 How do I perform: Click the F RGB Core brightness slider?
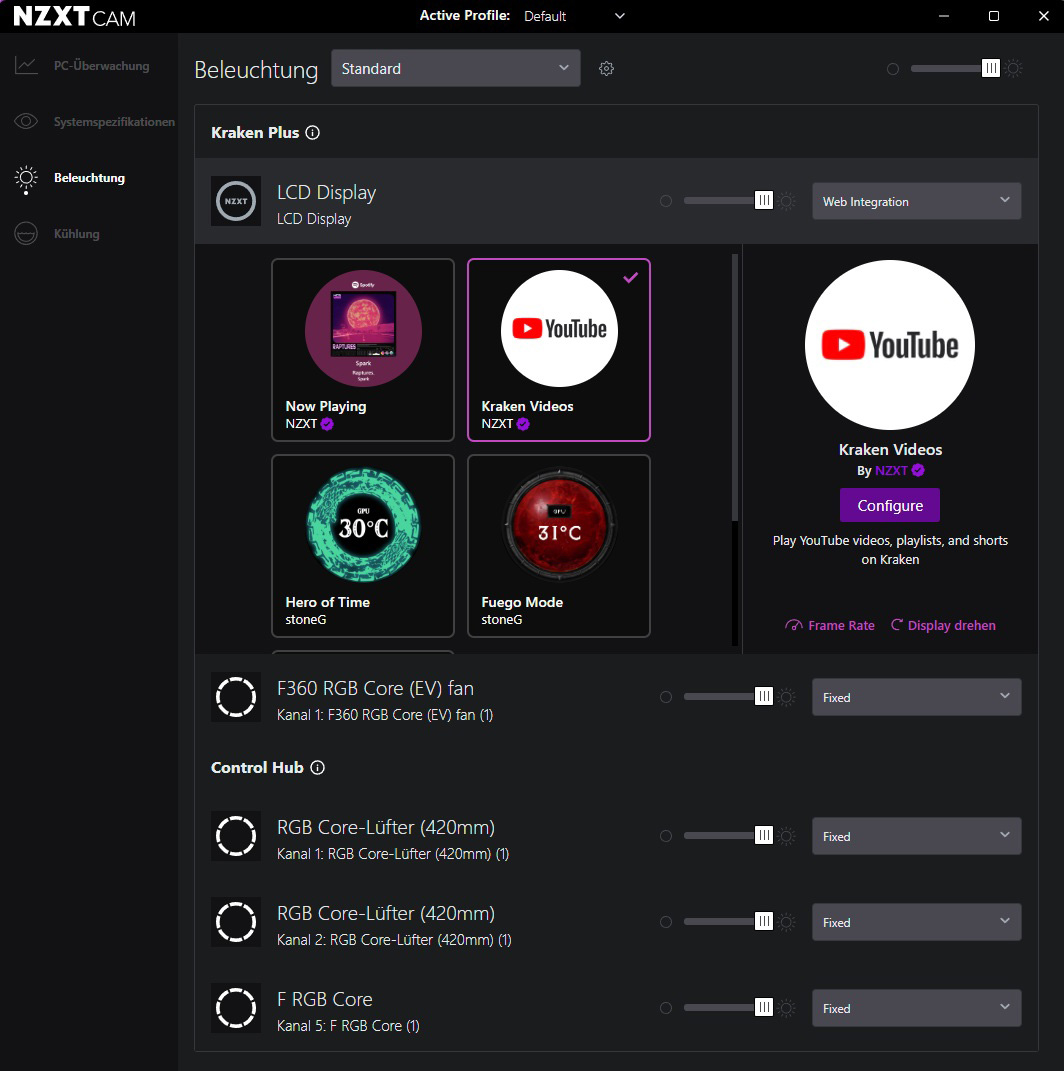(728, 1008)
